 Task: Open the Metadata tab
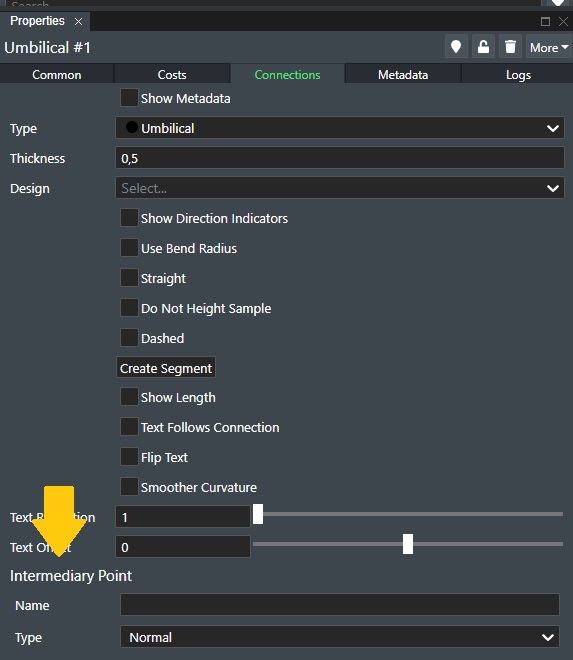point(403,75)
